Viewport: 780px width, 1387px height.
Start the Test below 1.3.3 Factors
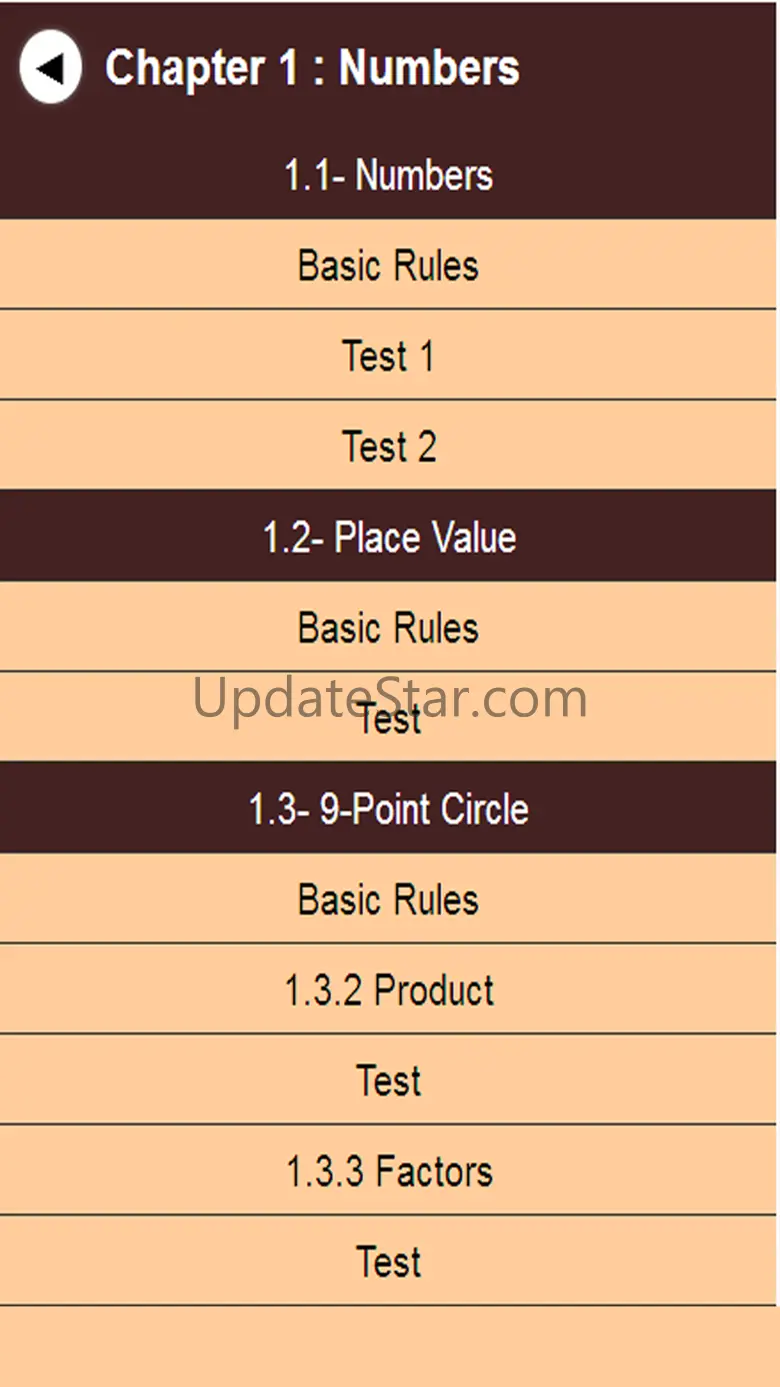(x=388, y=1261)
